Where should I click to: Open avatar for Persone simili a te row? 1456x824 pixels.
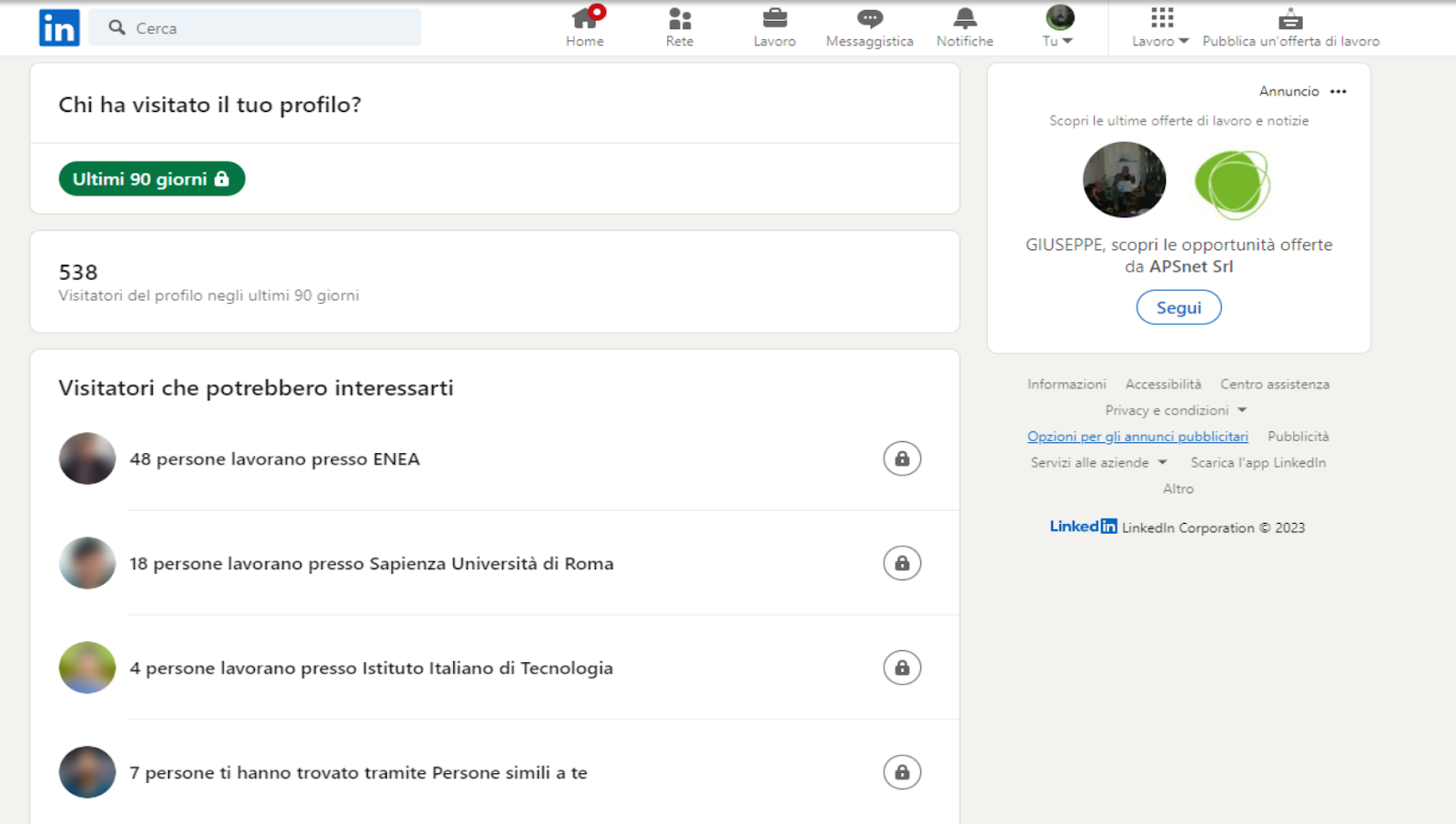(87, 772)
